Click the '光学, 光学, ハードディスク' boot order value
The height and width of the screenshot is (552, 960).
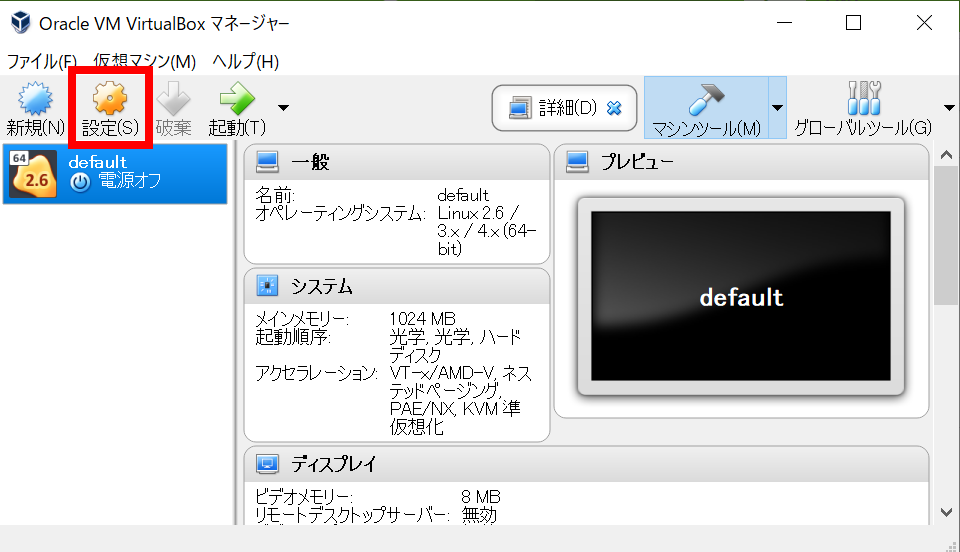[456, 346]
